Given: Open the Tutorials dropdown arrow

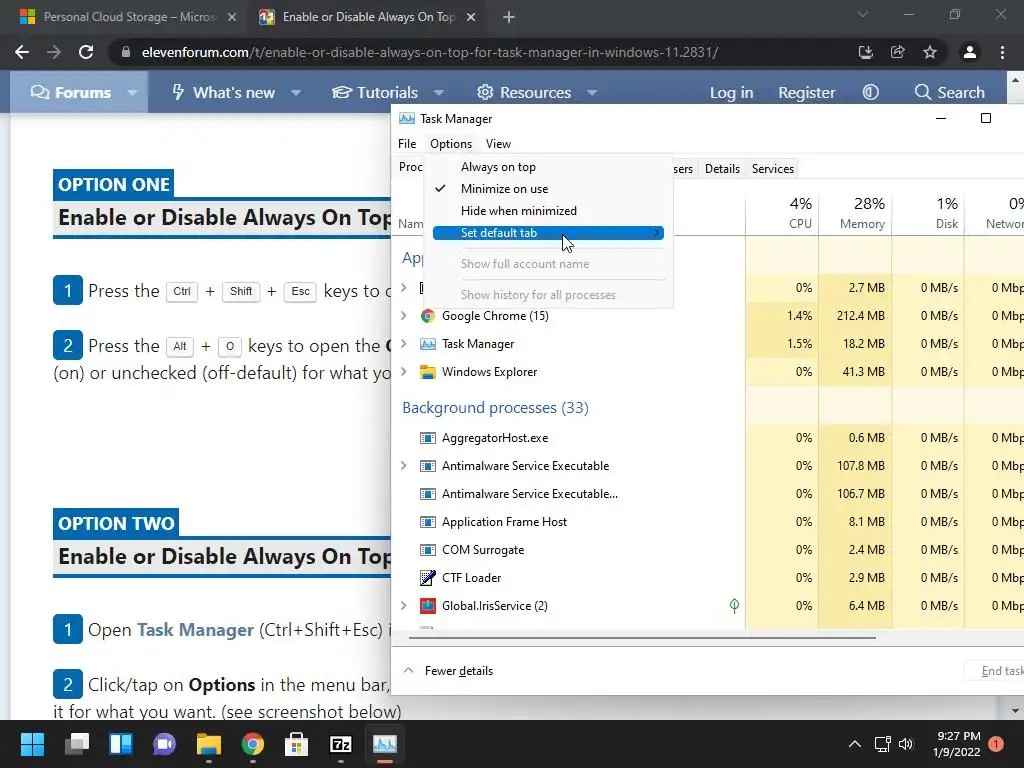Looking at the screenshot, I should (439, 93).
